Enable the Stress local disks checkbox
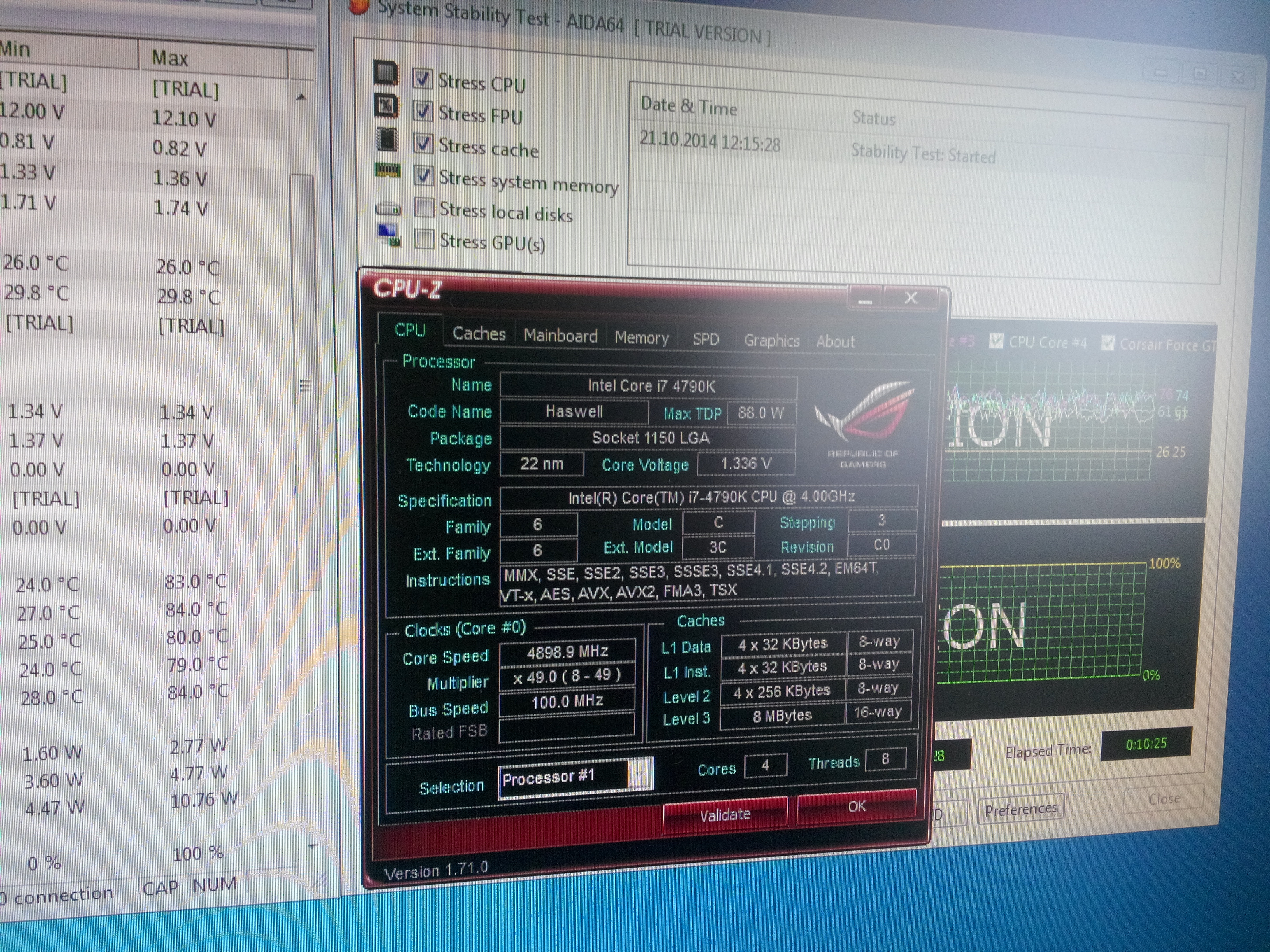The height and width of the screenshot is (952, 1270). click(x=424, y=207)
